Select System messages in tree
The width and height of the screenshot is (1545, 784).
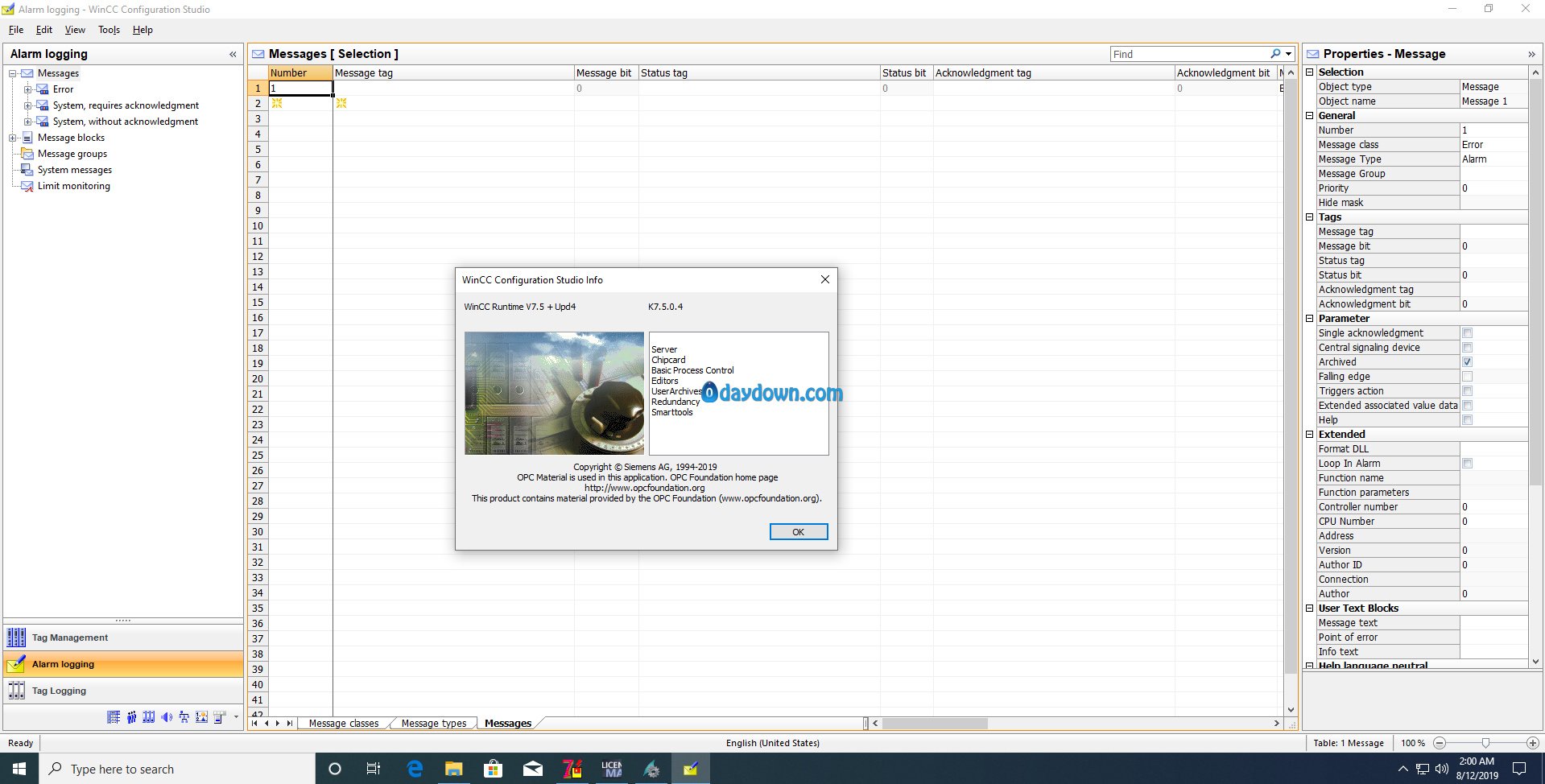point(75,170)
